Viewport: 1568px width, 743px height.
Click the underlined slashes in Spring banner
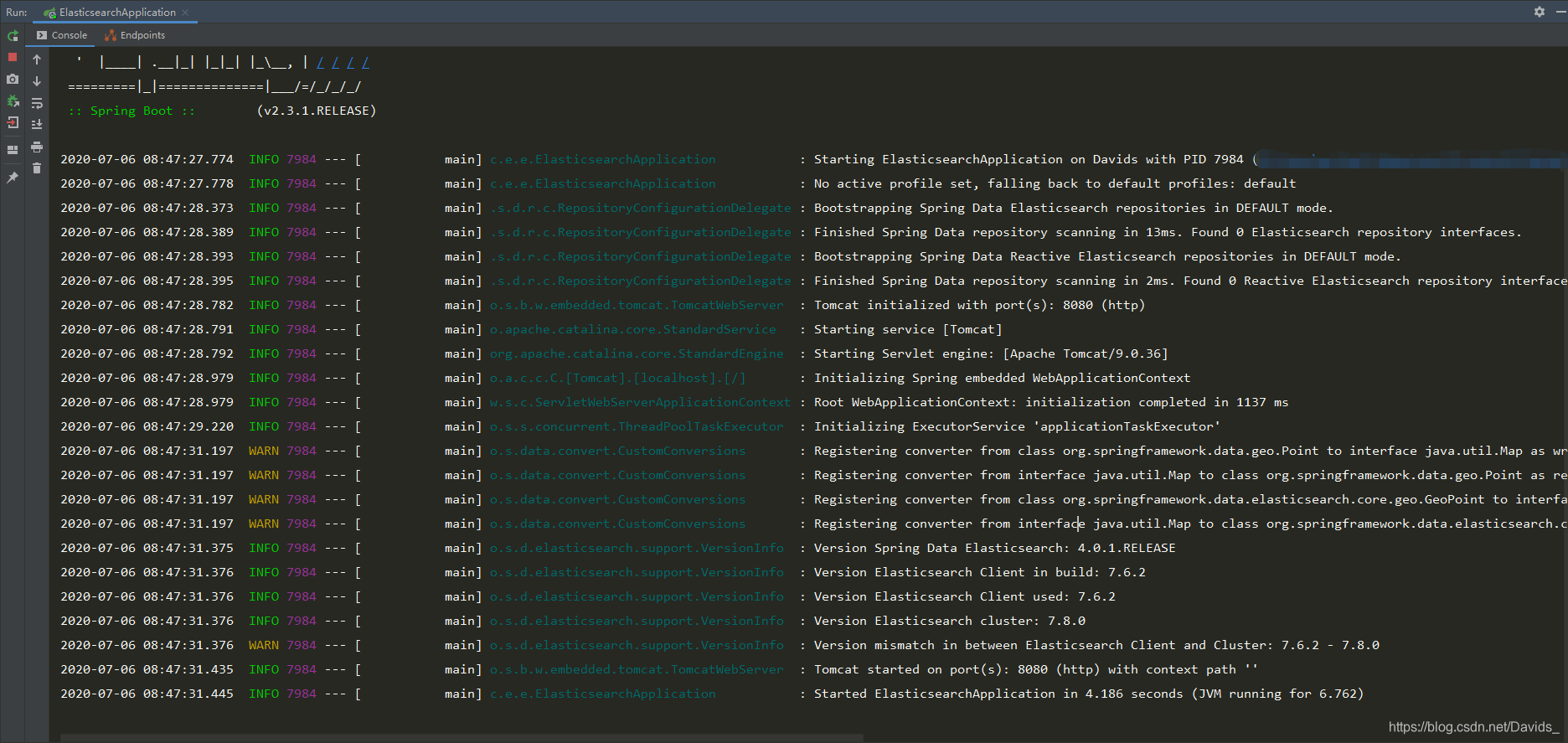(x=343, y=62)
